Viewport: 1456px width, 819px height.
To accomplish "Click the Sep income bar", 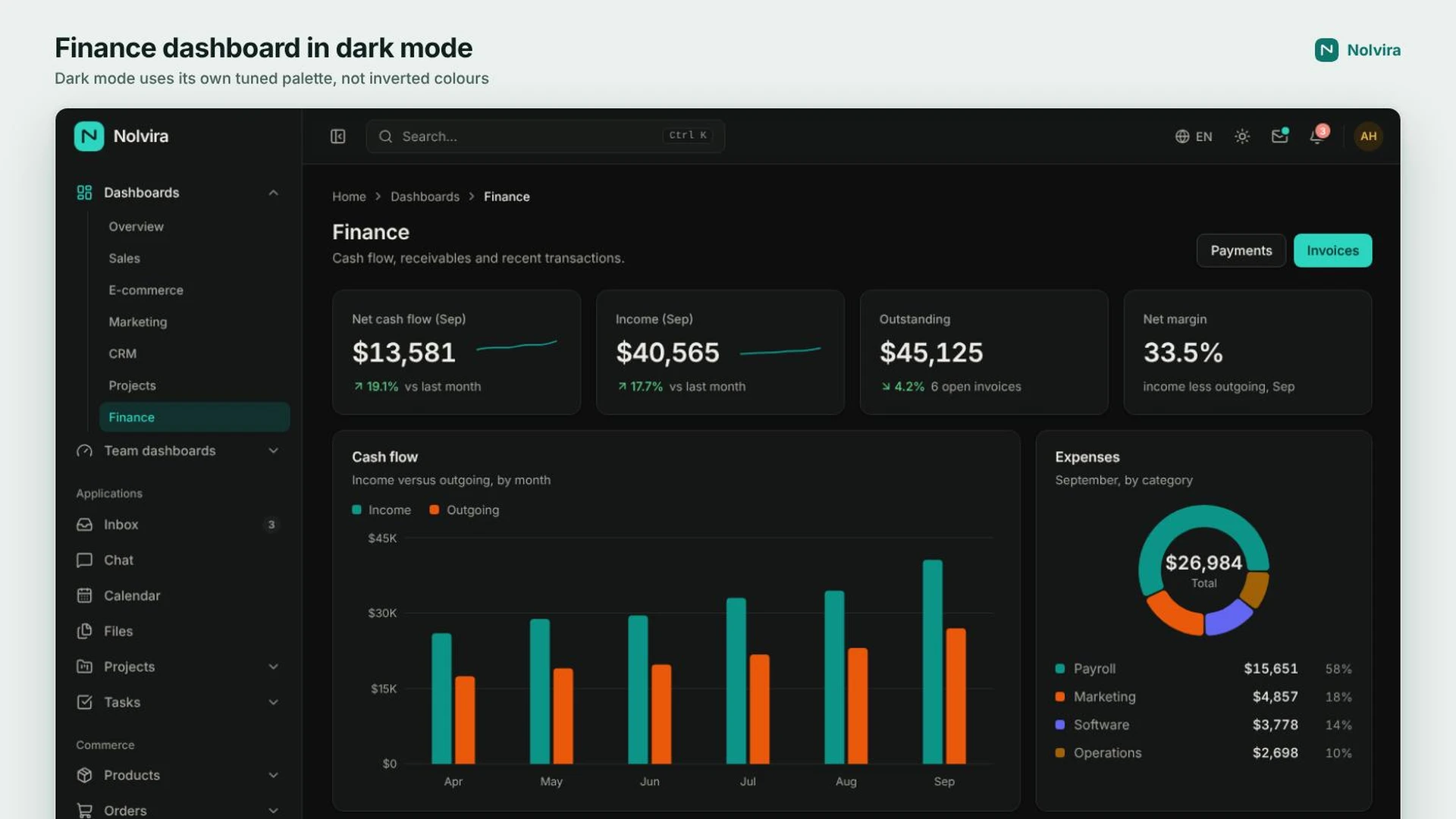I will (932, 662).
